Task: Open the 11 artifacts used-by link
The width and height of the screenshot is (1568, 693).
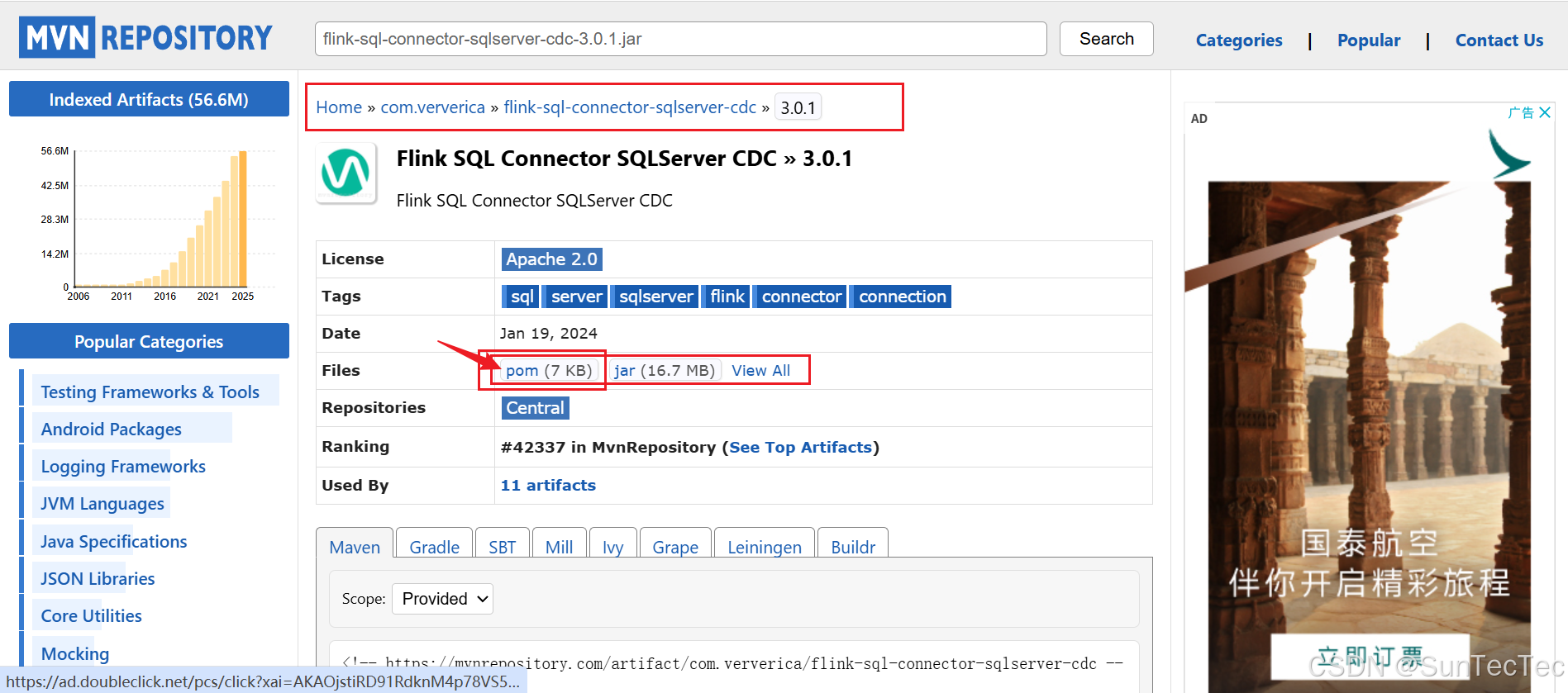Action: [548, 485]
